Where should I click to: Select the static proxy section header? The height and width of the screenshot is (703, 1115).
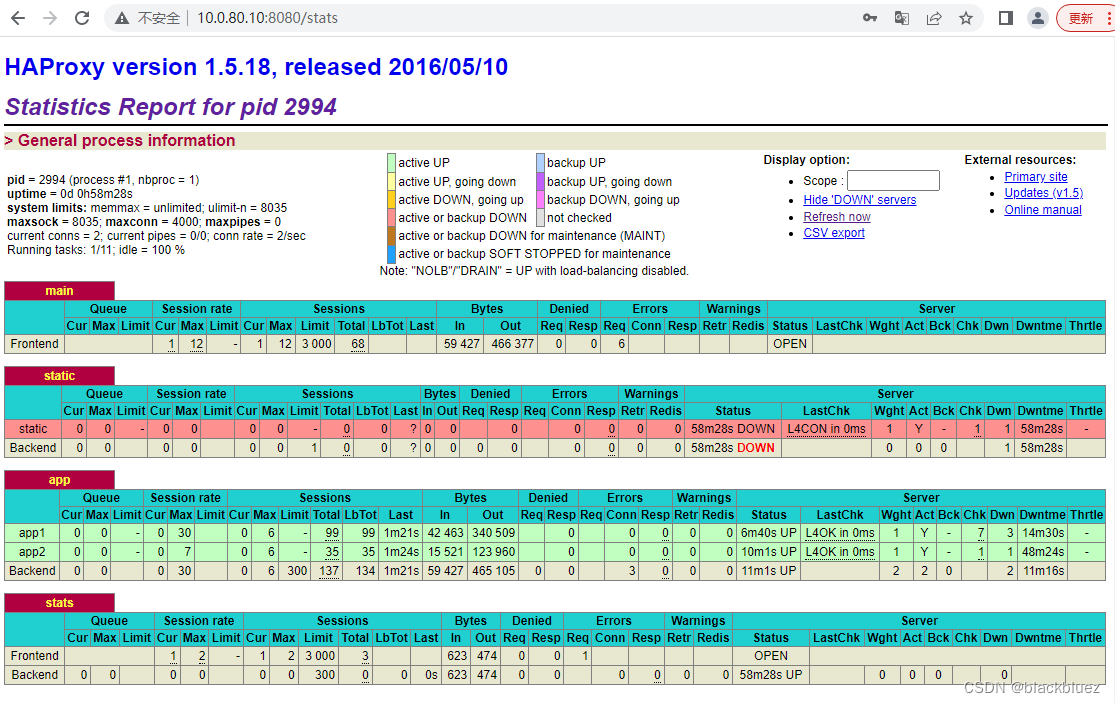[x=59, y=375]
